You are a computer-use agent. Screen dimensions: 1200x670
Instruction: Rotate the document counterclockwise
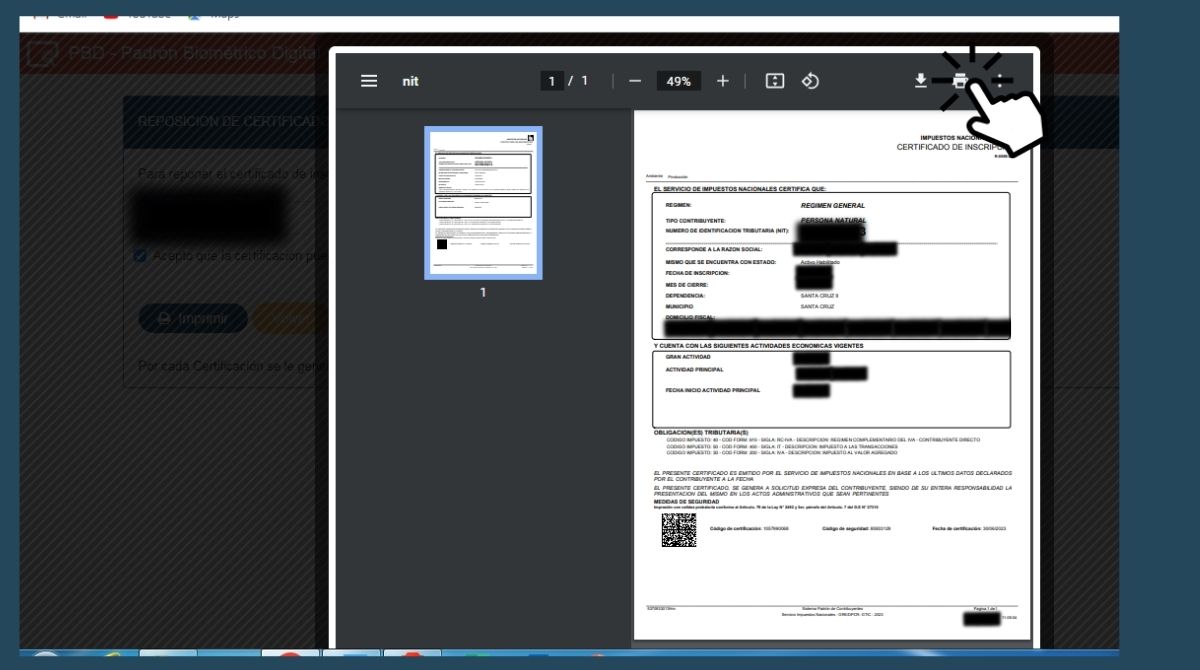click(x=811, y=81)
